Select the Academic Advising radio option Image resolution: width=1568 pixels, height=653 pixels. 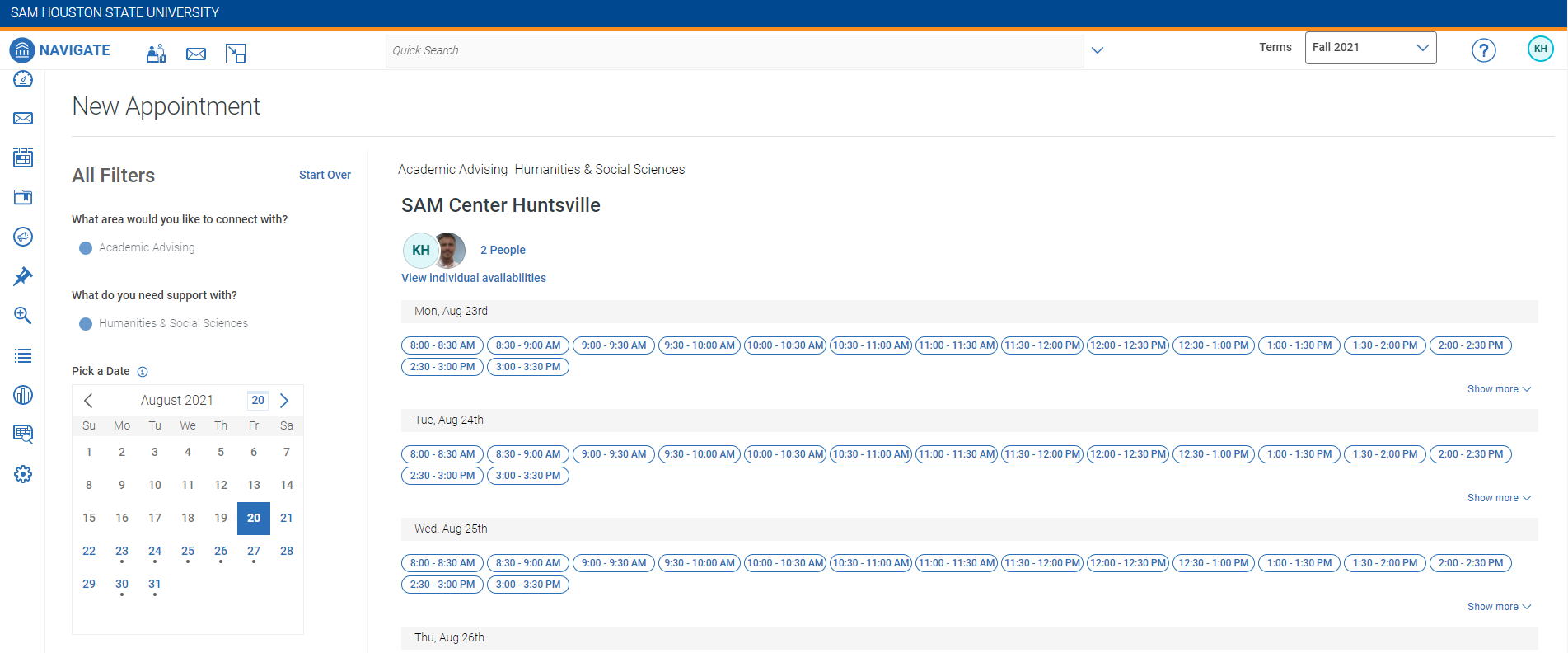point(86,248)
